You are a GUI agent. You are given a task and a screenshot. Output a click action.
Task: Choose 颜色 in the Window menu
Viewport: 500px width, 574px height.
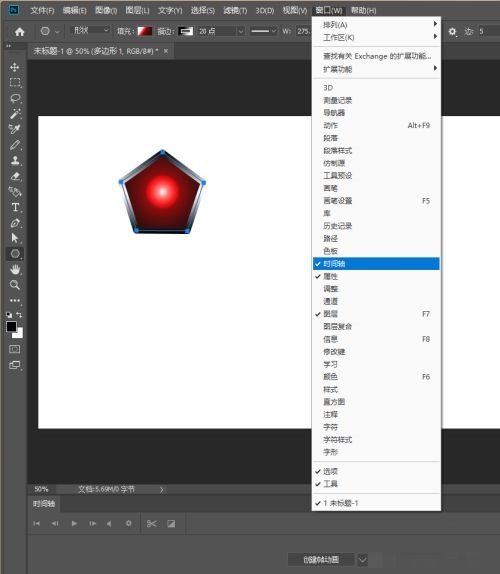click(376, 377)
